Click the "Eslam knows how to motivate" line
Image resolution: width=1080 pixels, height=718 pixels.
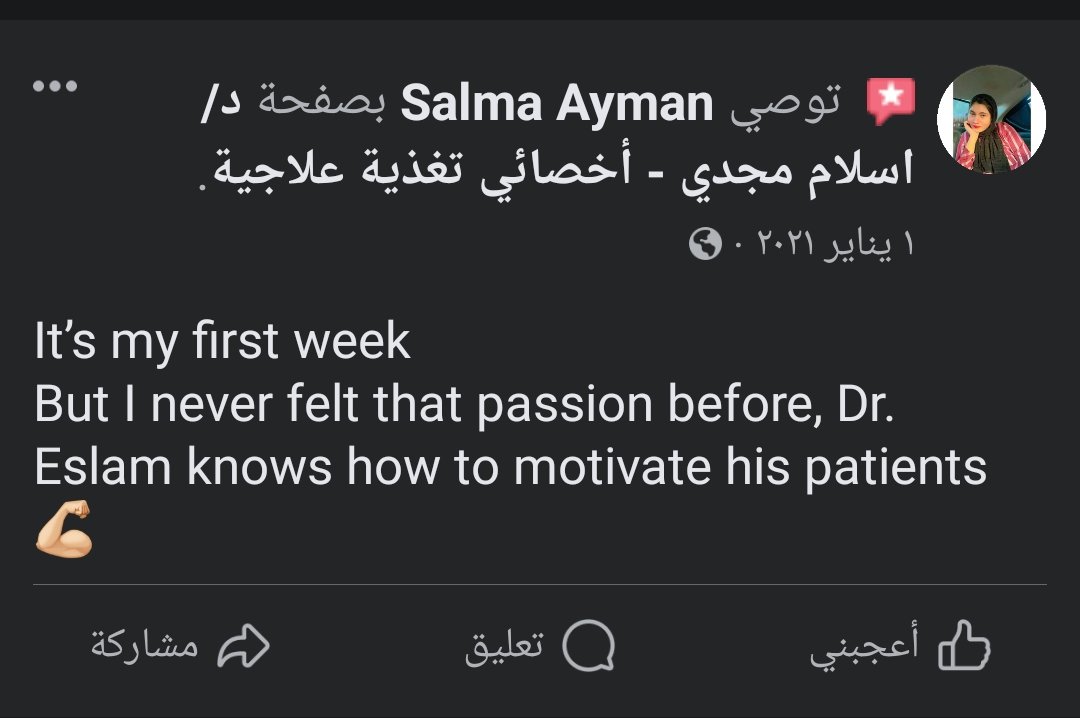pyautogui.click(x=510, y=467)
